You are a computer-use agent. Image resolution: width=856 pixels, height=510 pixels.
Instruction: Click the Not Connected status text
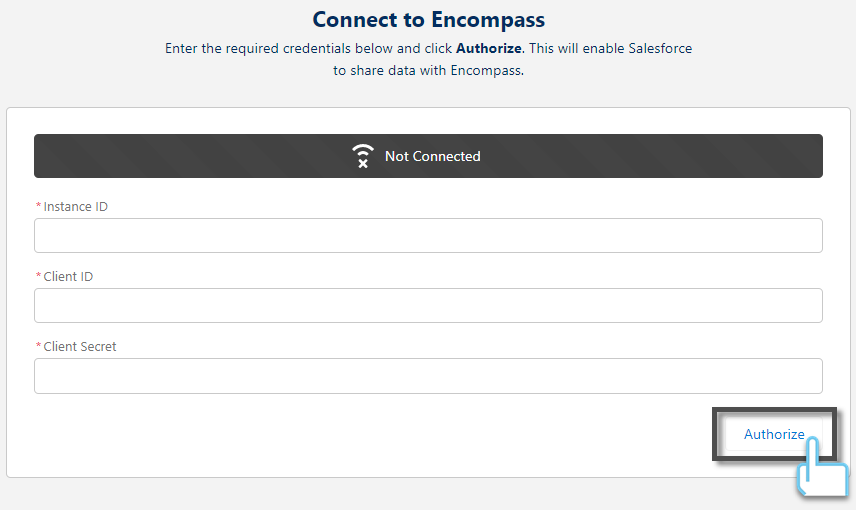click(x=432, y=156)
